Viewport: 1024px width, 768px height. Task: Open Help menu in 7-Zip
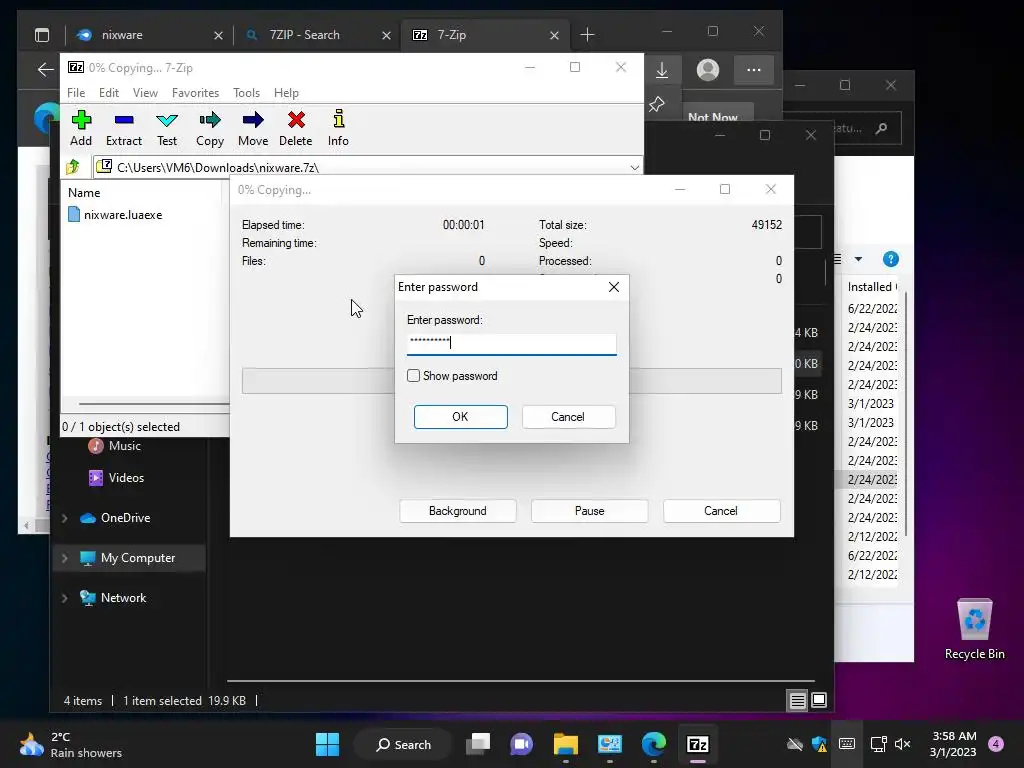point(286,93)
